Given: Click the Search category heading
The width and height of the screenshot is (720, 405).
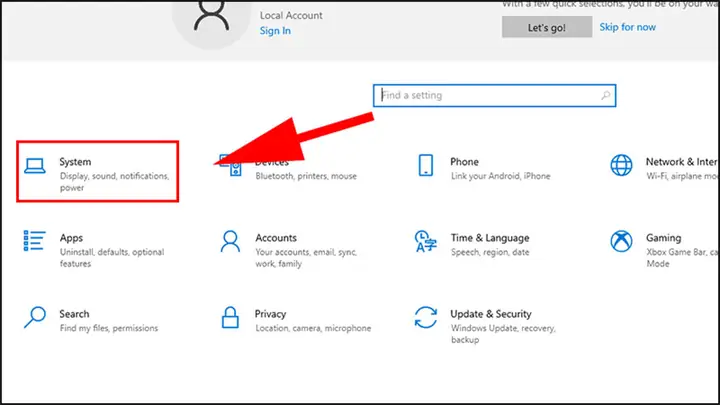Looking at the screenshot, I should click(x=74, y=314).
